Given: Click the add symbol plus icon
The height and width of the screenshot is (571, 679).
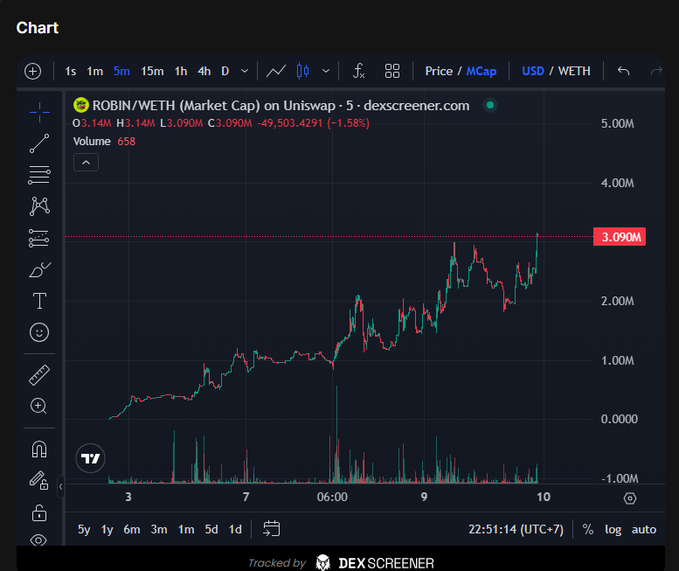Looking at the screenshot, I should (x=33, y=71).
